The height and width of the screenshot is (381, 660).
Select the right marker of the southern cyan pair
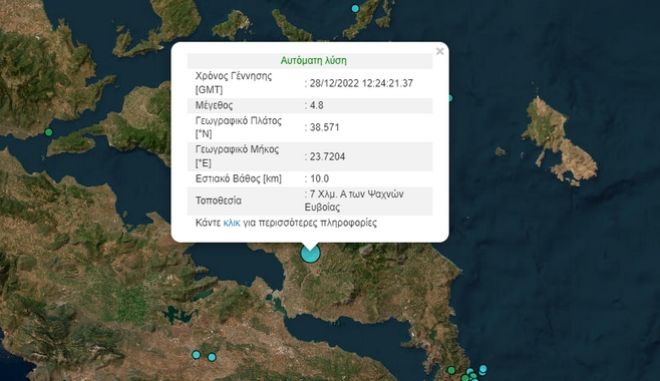[212, 357]
